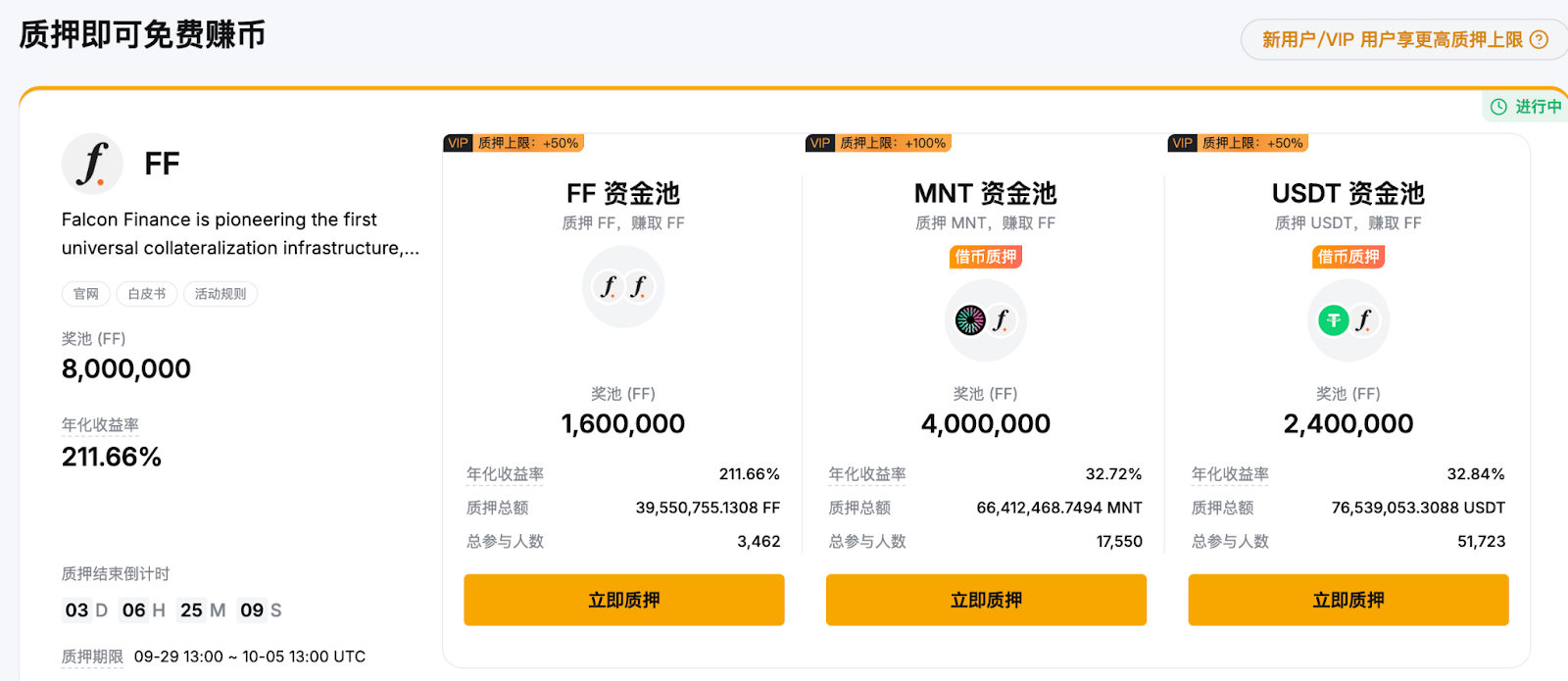Image resolution: width=1568 pixels, height=681 pixels.
Task: Open the 白皮书 link
Action: tap(146, 293)
